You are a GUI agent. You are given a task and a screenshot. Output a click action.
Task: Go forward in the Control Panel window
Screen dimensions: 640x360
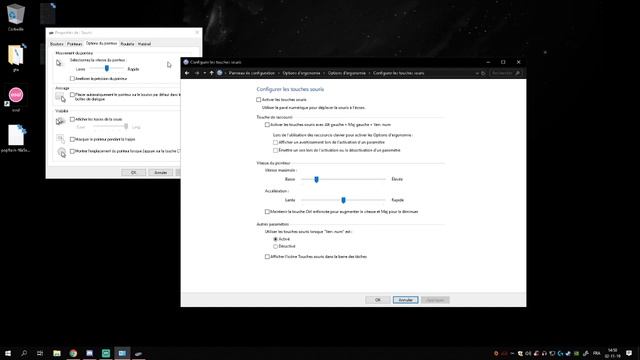click(197, 73)
